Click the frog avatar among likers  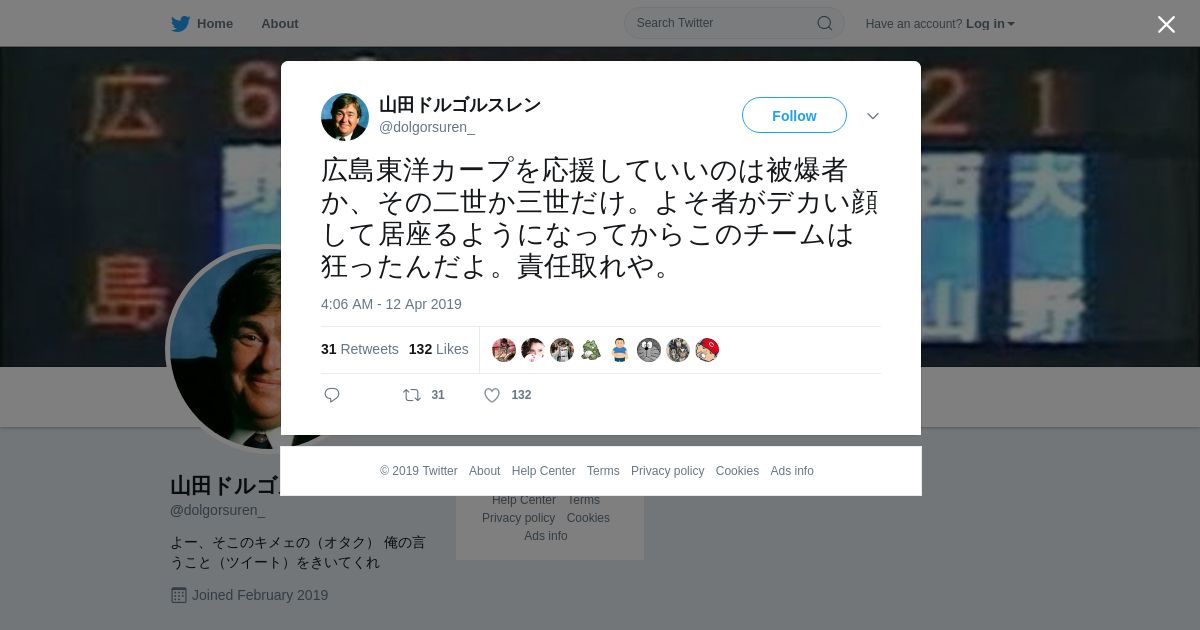click(x=591, y=350)
